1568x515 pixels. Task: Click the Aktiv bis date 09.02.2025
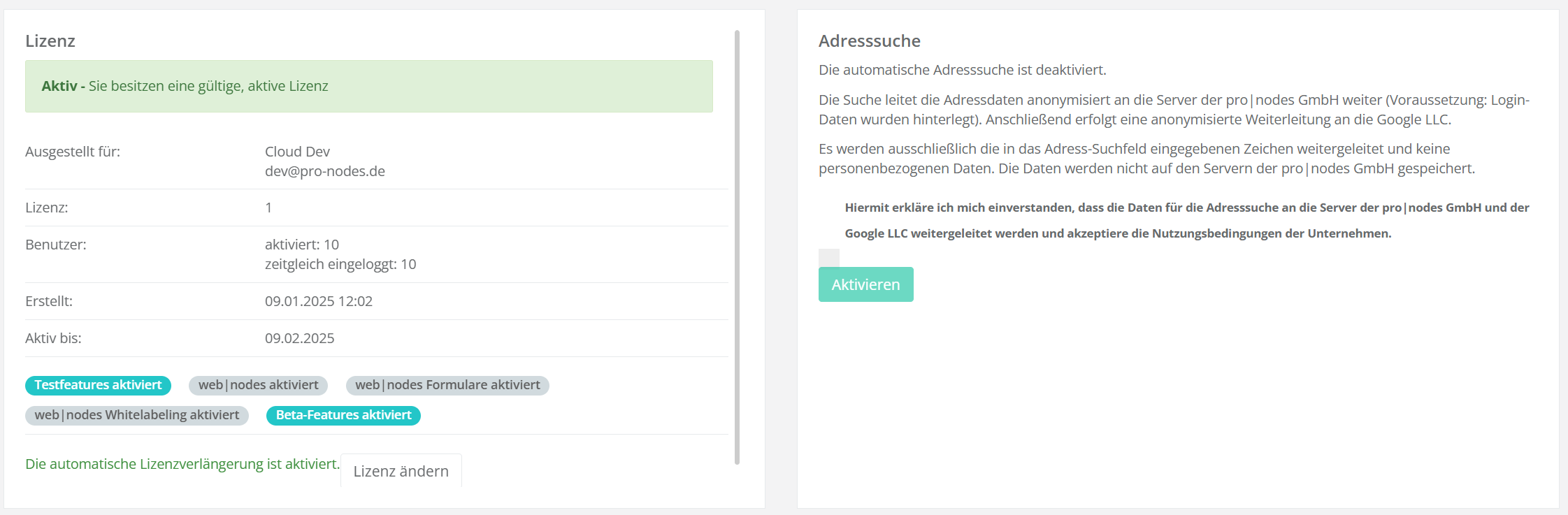click(299, 338)
